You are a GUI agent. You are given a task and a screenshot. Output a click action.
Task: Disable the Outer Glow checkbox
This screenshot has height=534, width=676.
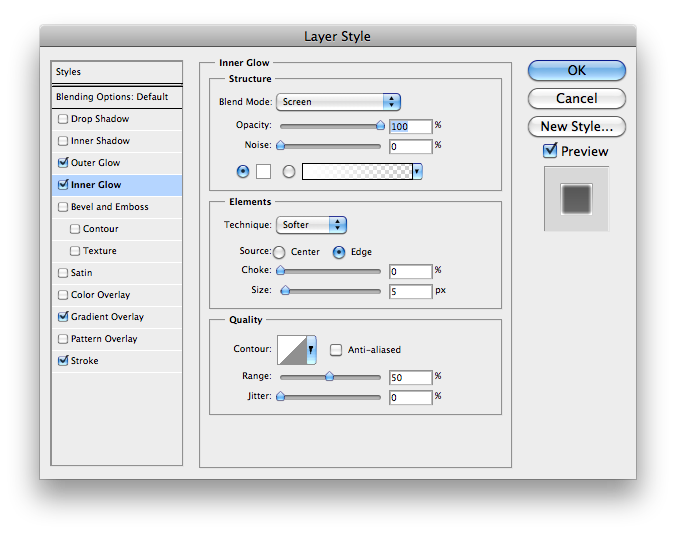pyautogui.click(x=63, y=162)
